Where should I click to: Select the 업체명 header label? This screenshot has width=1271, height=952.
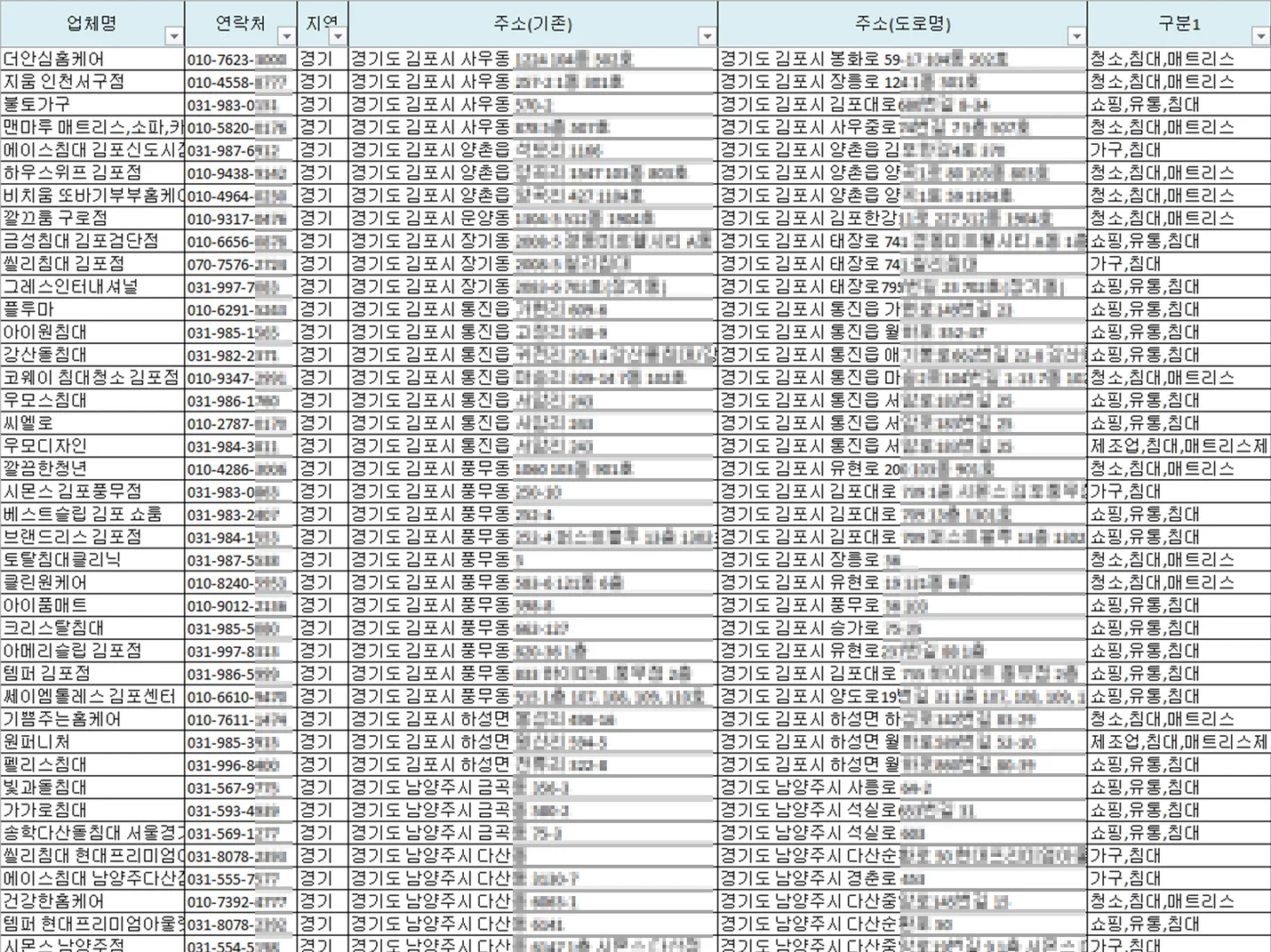[92, 23]
